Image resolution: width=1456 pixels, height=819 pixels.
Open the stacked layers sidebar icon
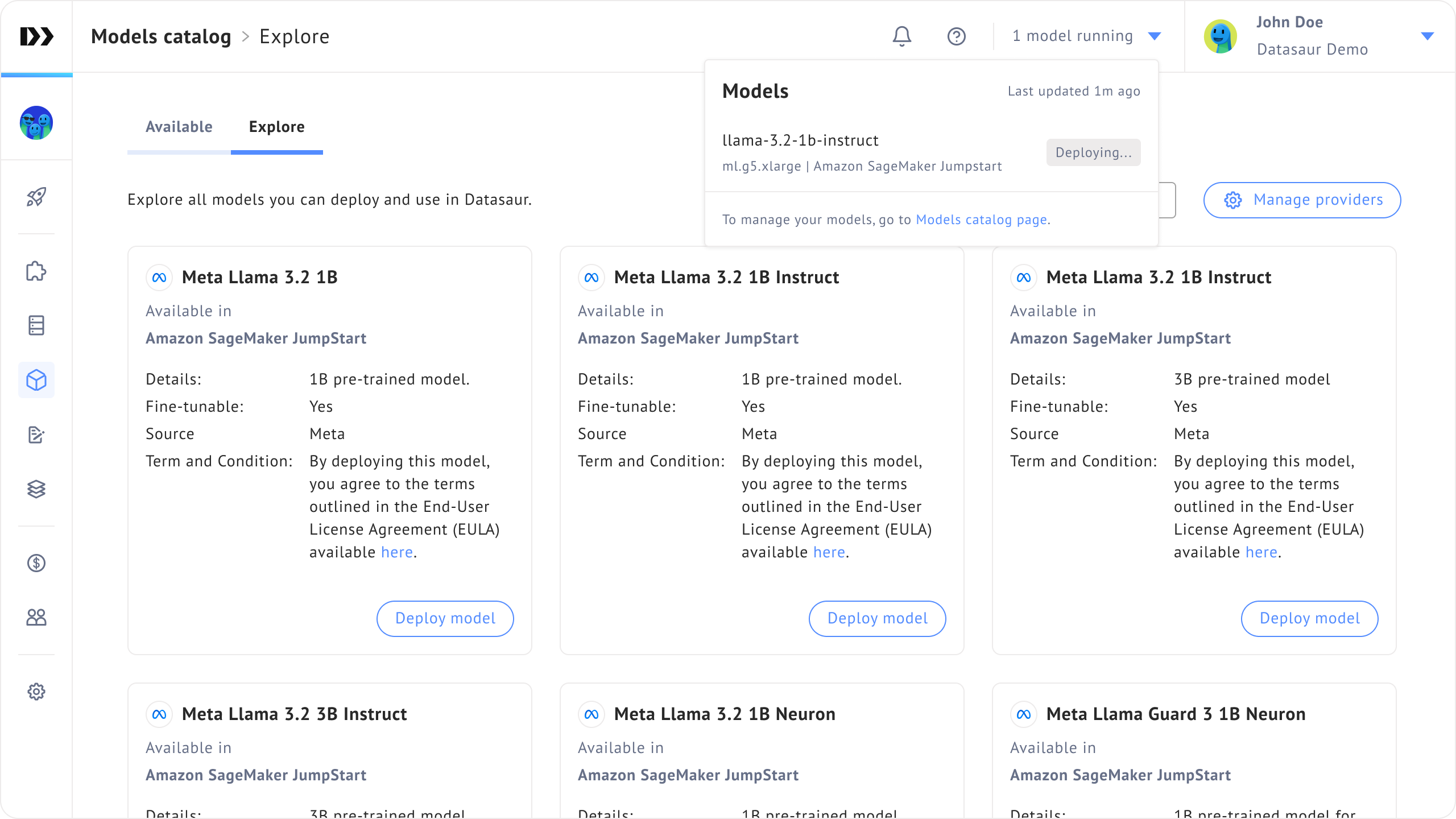coord(36,489)
